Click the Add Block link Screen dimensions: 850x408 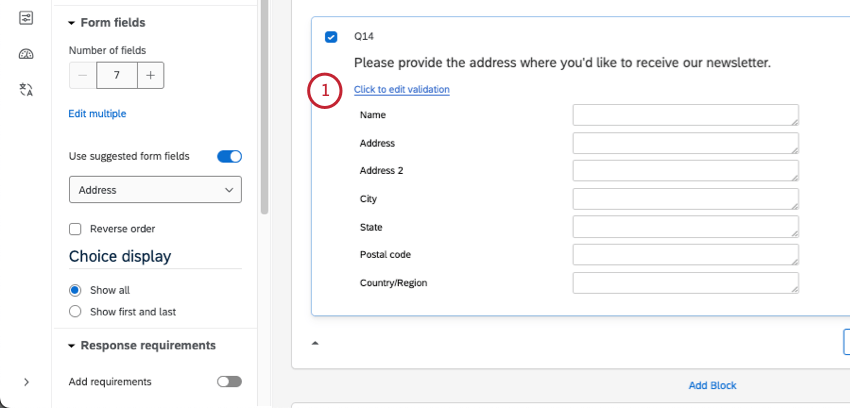tap(712, 385)
